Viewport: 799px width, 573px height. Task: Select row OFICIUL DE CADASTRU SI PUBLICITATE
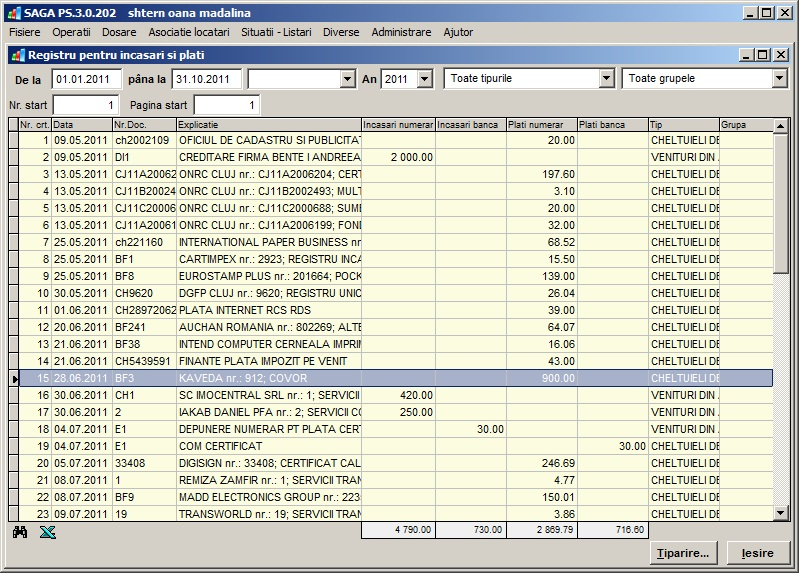(396, 140)
